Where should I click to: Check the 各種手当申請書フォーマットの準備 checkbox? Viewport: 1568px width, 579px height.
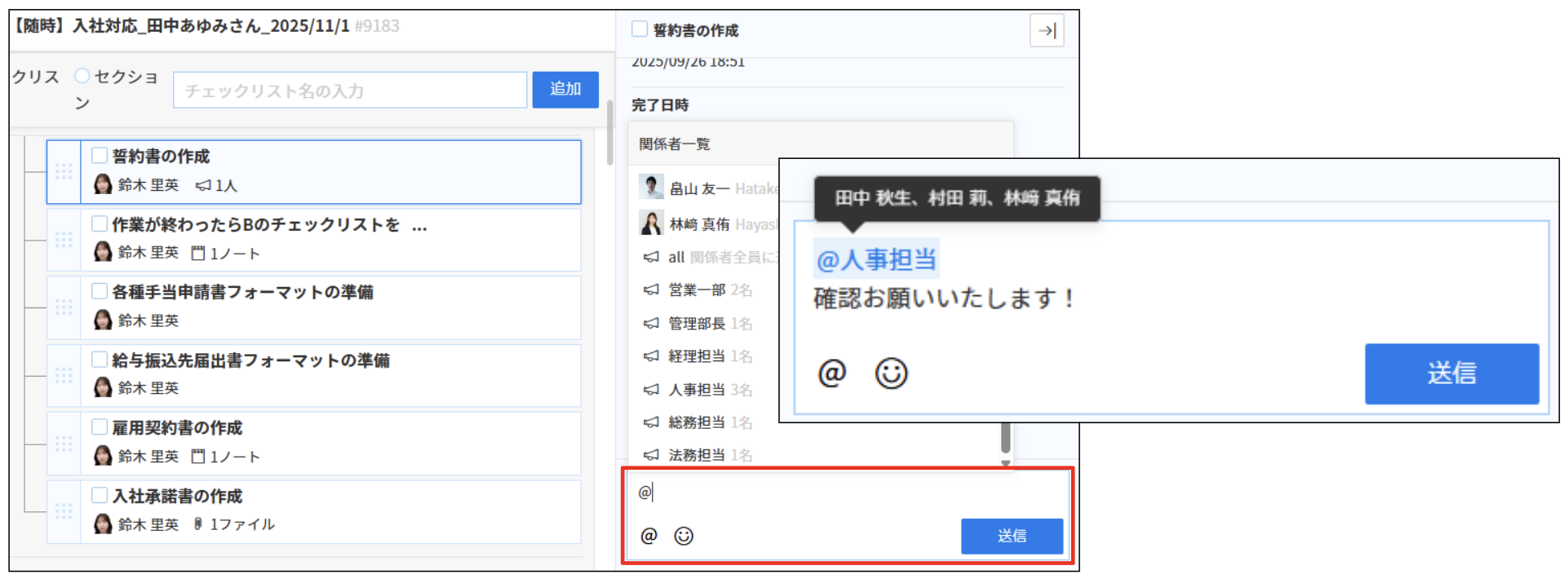point(100,291)
